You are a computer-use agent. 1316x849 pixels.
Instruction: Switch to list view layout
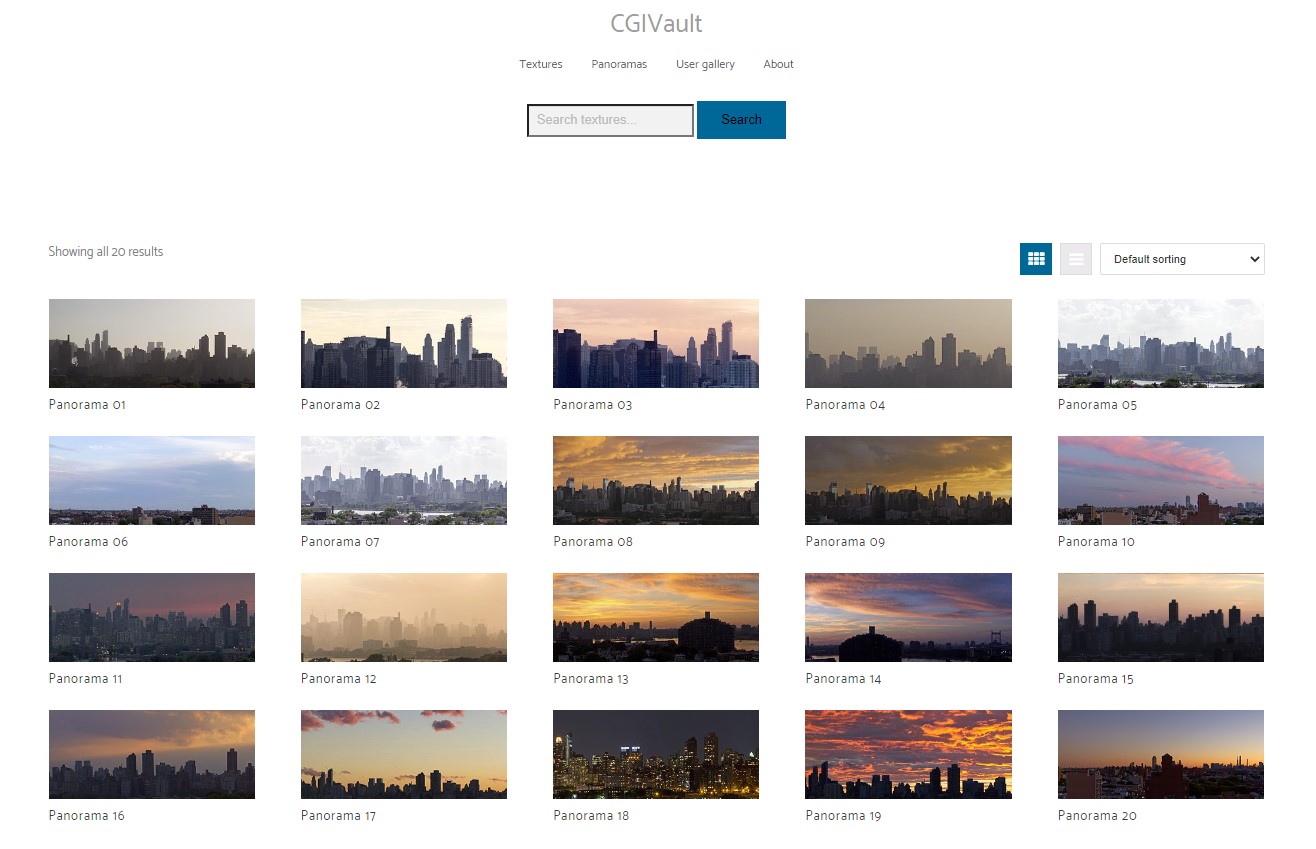click(1076, 259)
